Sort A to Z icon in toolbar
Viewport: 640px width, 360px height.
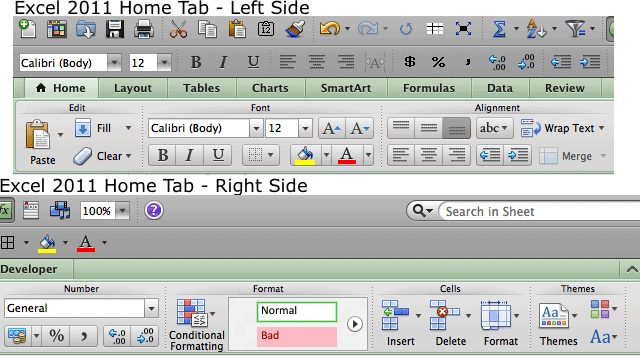pos(536,29)
